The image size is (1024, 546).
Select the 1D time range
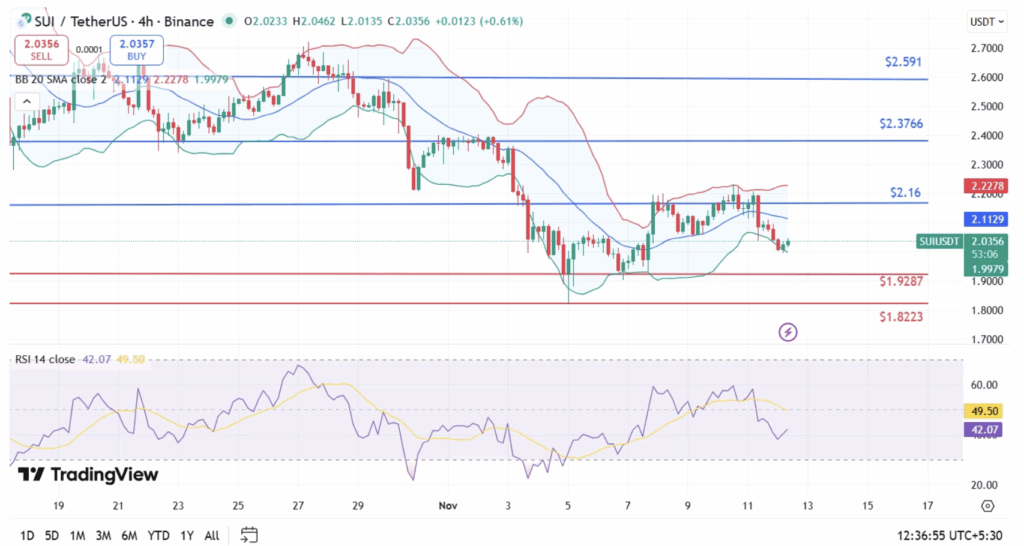pyautogui.click(x=27, y=533)
